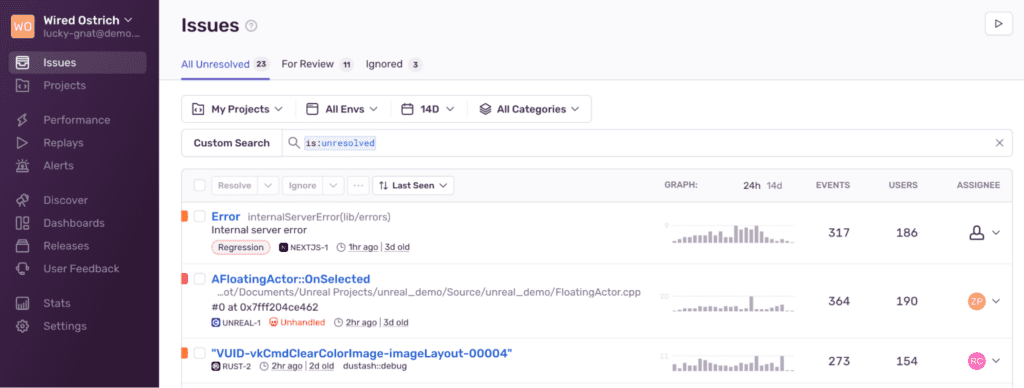Tick the select-all issues checkbox
The height and width of the screenshot is (388, 1024).
coord(200,186)
